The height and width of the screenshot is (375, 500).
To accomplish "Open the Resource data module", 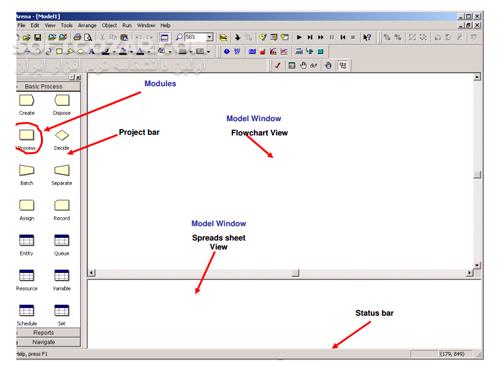I will [27, 275].
